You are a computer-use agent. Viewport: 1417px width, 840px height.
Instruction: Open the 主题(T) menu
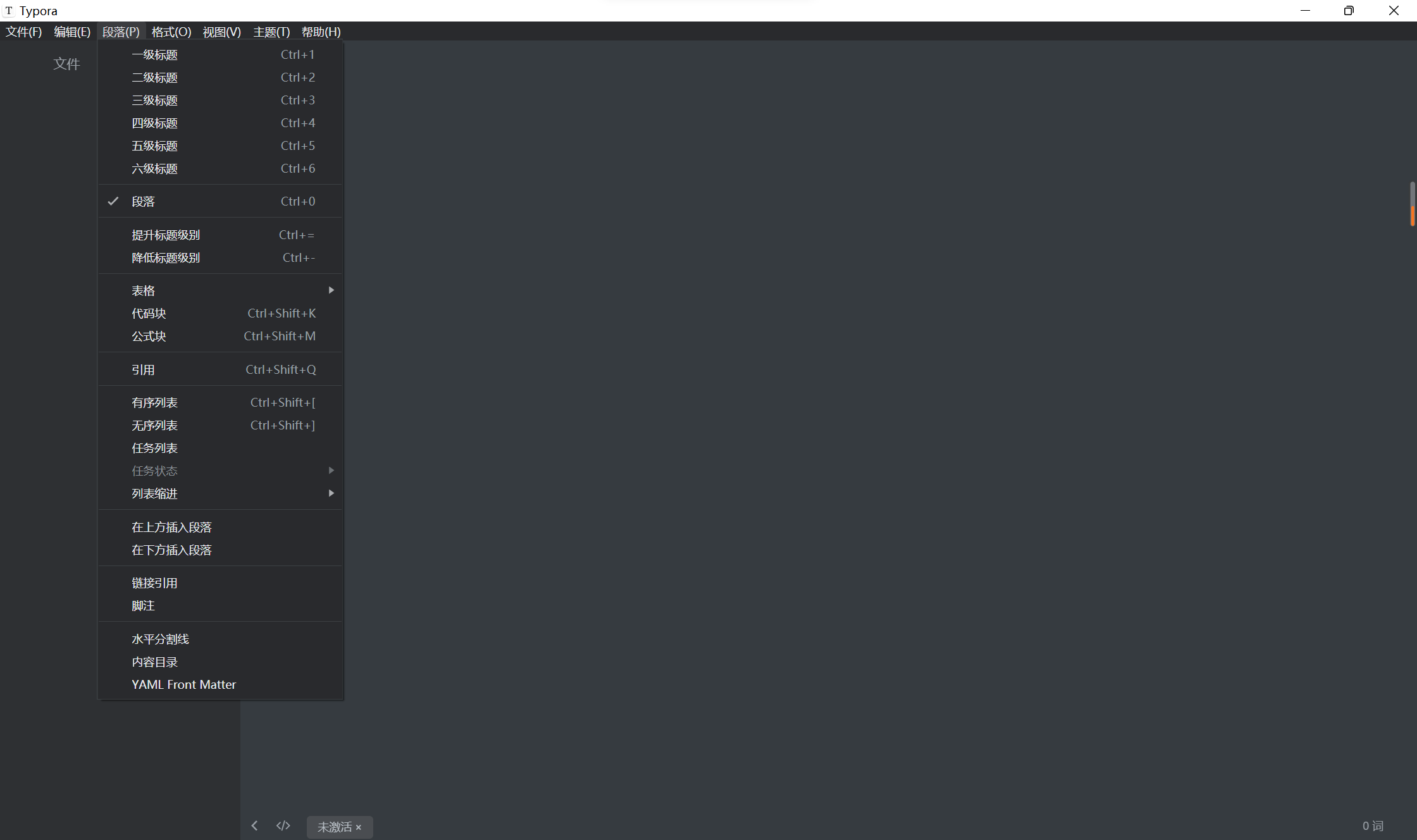pyautogui.click(x=271, y=32)
